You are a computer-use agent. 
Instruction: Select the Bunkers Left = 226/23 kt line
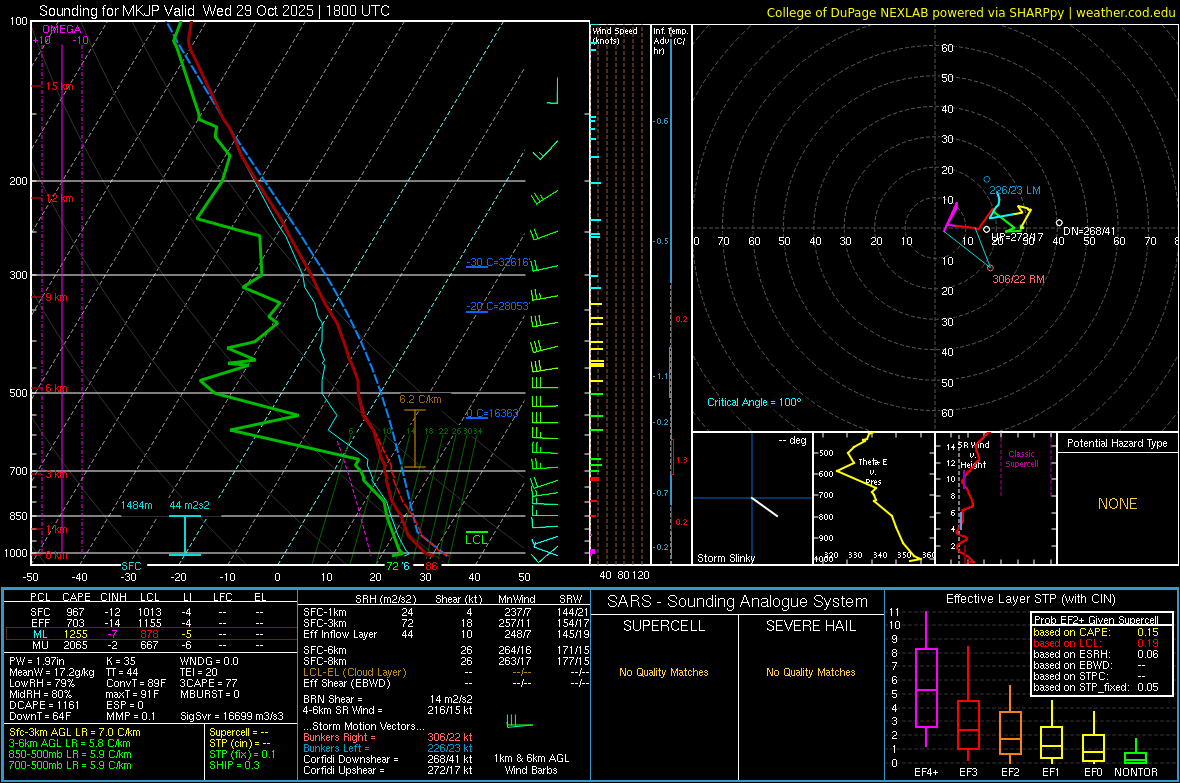pyautogui.click(x=388, y=748)
